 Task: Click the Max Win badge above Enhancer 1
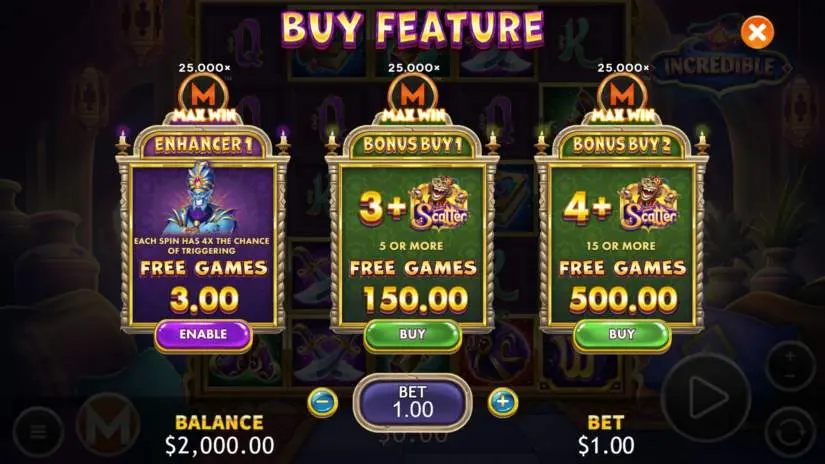[204, 100]
